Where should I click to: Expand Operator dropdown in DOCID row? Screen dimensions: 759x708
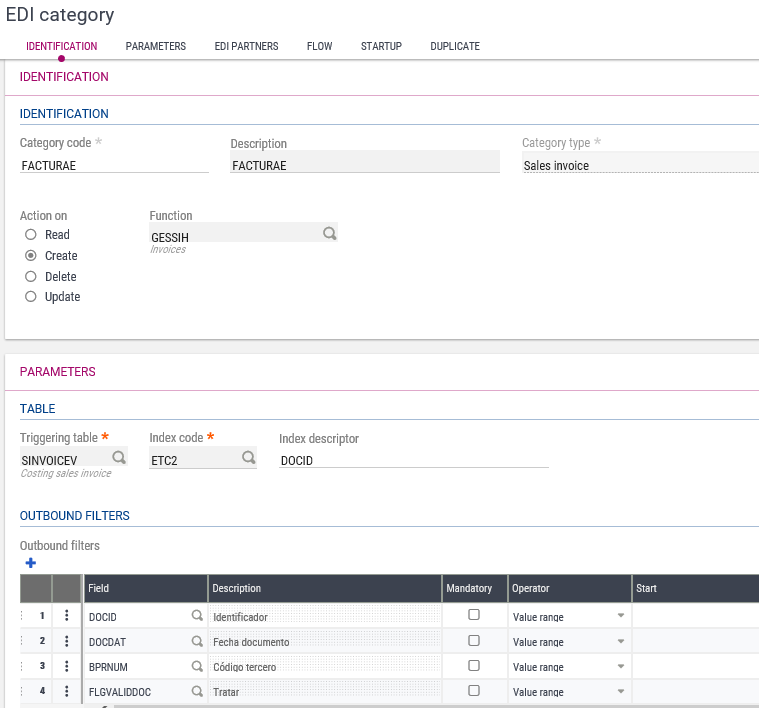pyautogui.click(x=620, y=616)
